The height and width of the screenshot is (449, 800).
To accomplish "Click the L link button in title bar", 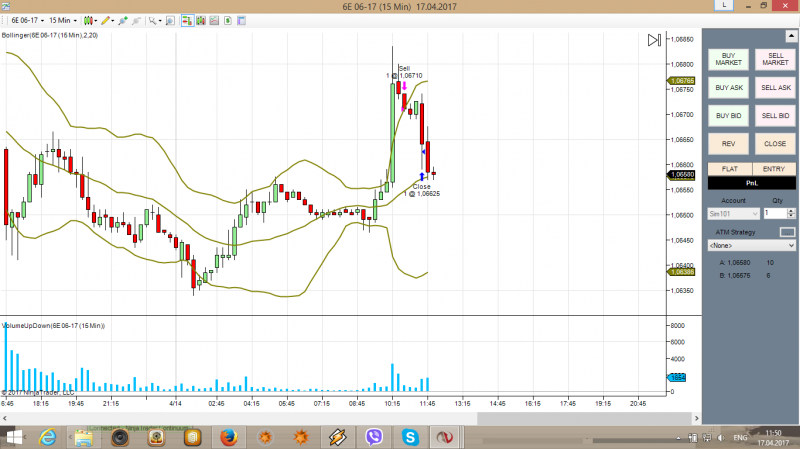I will point(724,6).
